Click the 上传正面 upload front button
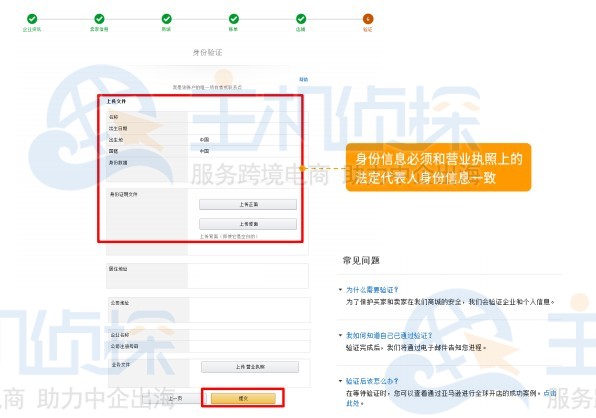The height and width of the screenshot is (418, 596). coord(248,204)
